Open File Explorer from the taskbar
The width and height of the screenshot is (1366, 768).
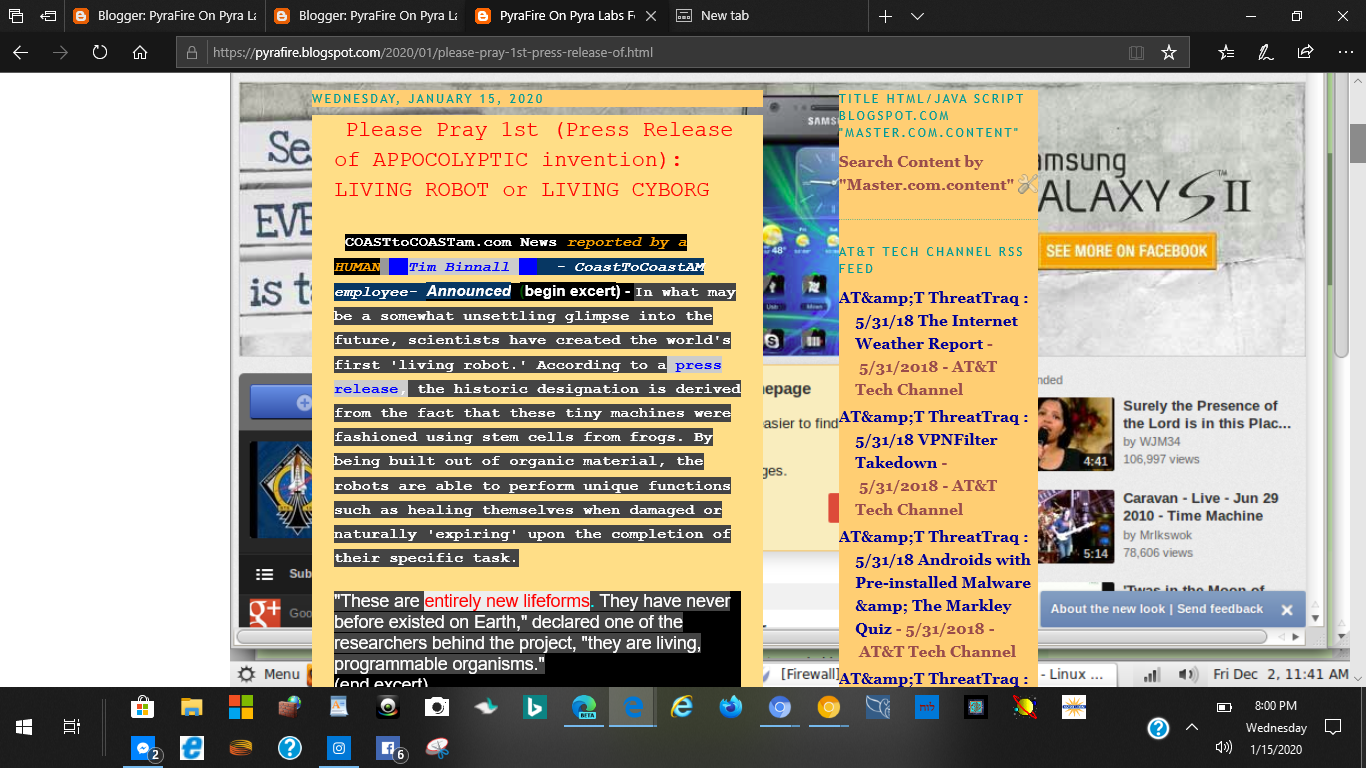(x=192, y=707)
